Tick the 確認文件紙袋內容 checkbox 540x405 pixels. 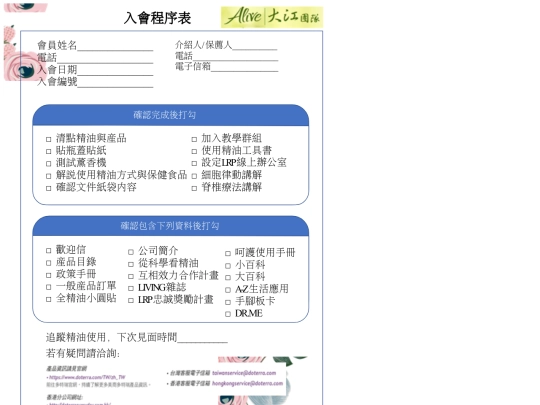(49, 188)
